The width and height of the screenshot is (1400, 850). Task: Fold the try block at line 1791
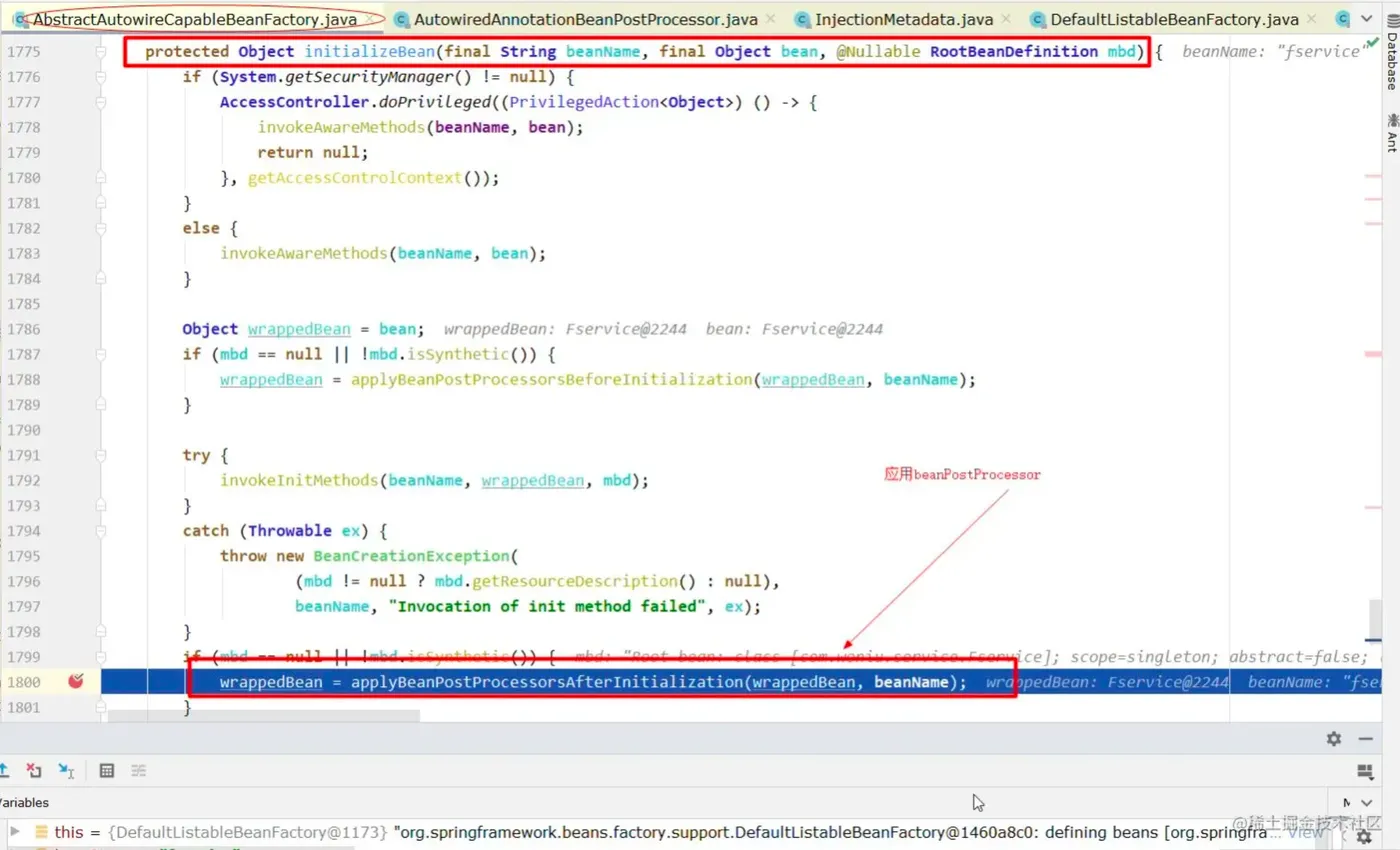(x=101, y=455)
